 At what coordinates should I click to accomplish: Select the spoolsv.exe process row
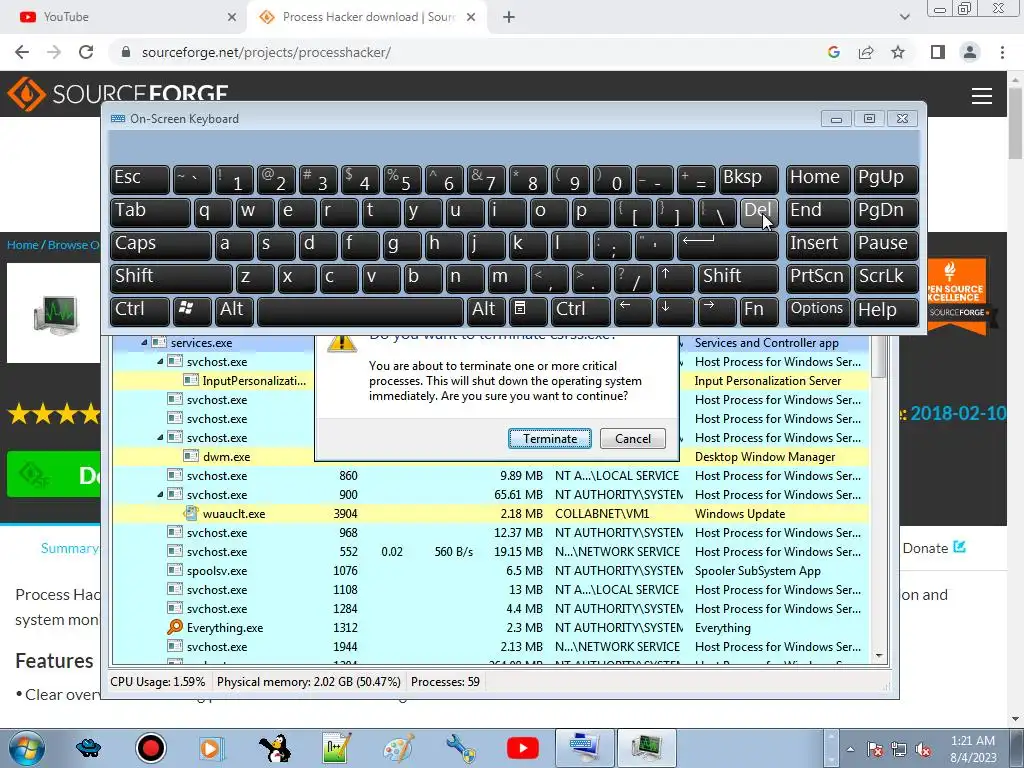click(x=491, y=570)
